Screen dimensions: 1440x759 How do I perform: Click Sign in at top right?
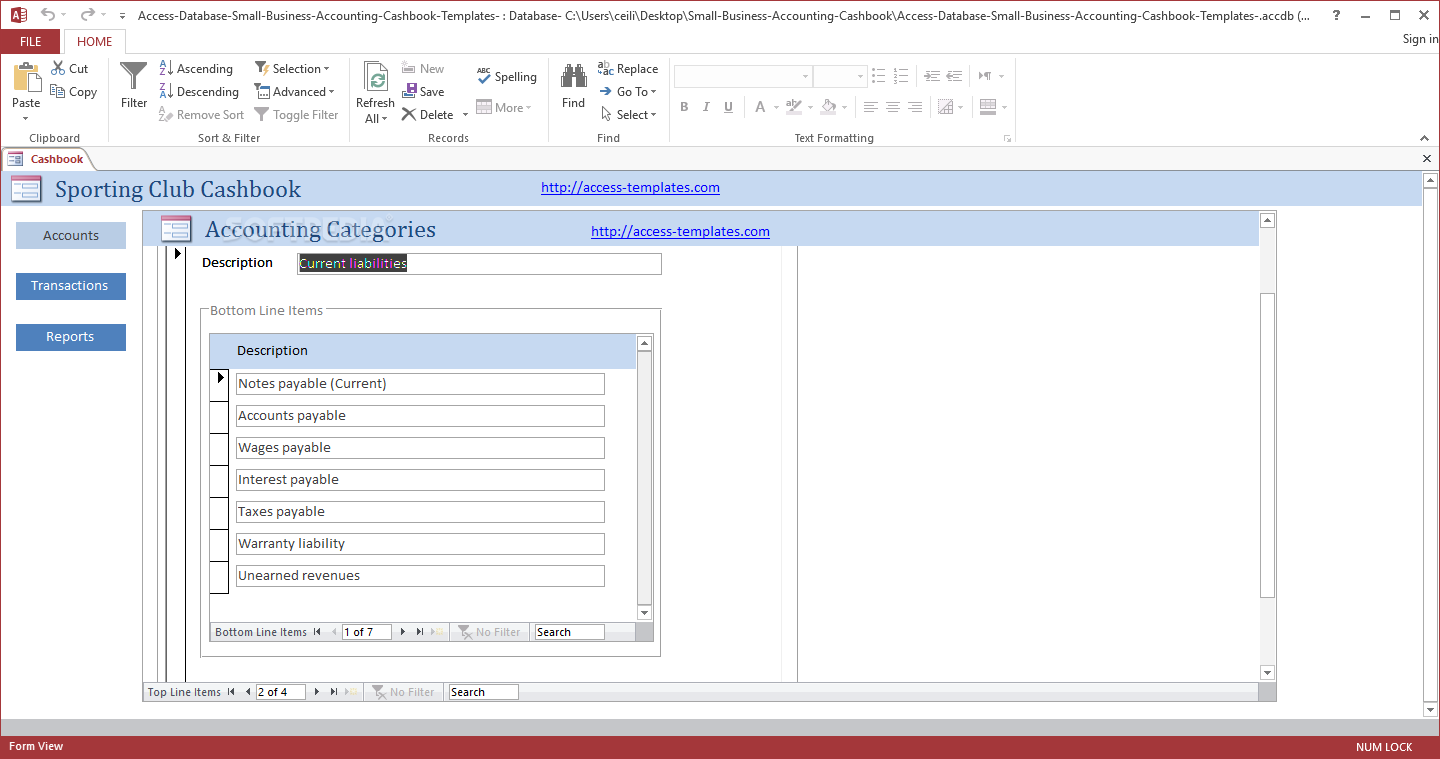(1420, 40)
